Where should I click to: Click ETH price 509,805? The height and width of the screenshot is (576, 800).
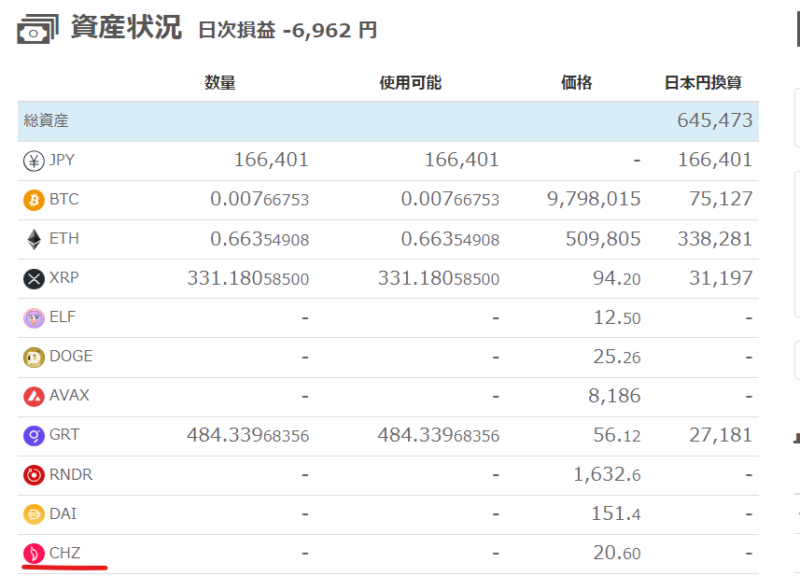603,239
